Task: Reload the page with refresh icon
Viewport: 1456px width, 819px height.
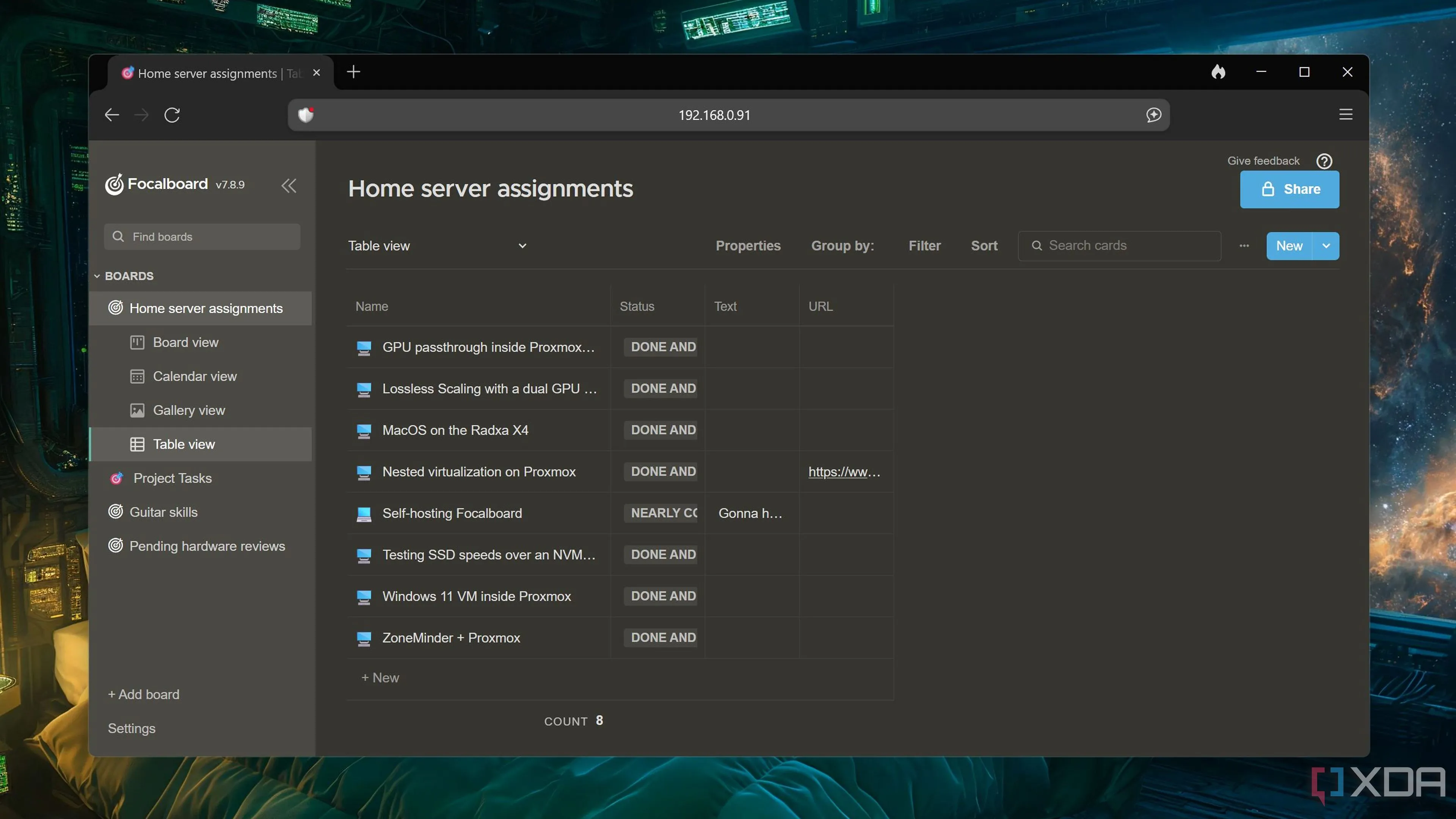Action: (x=172, y=115)
